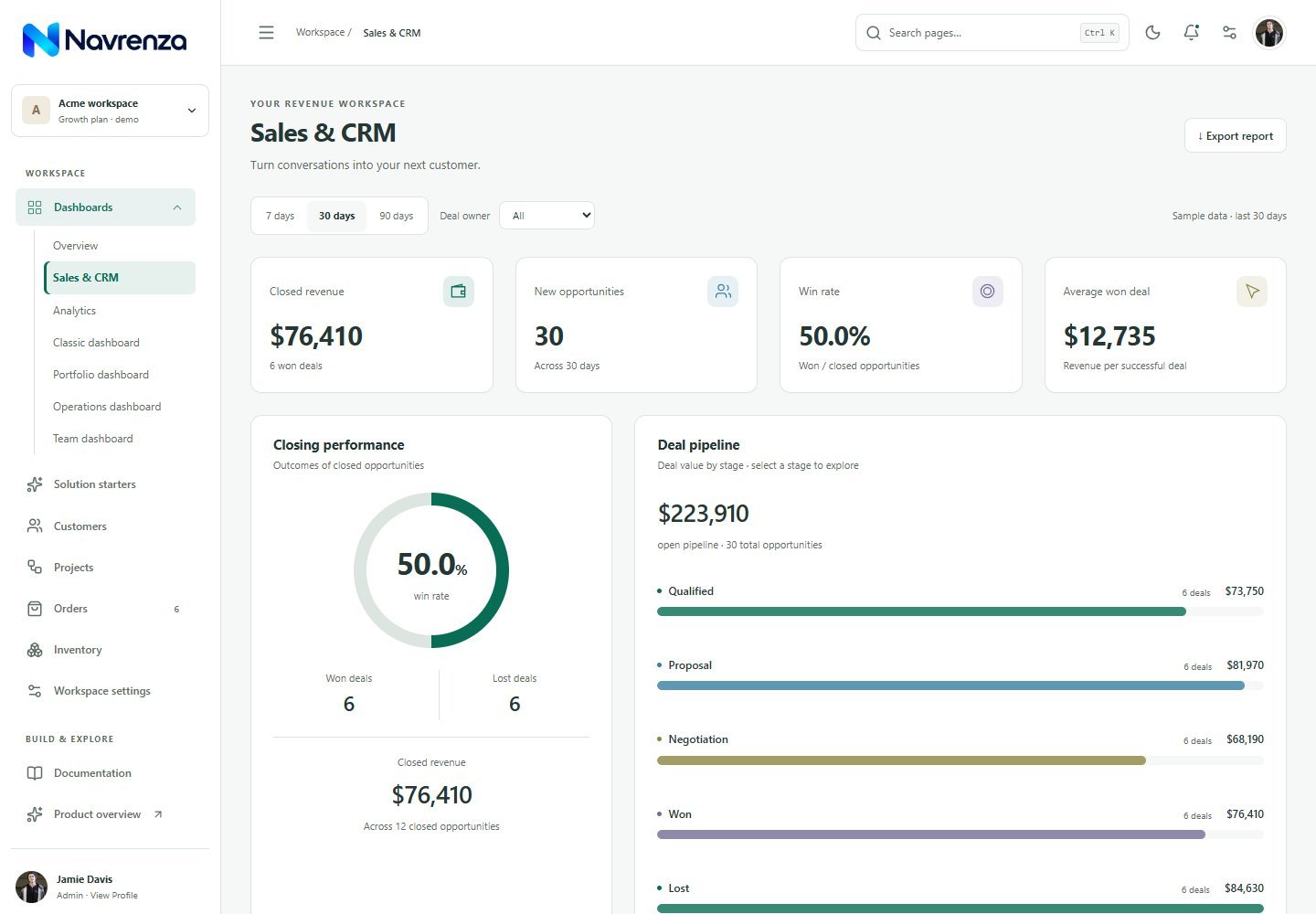
Task: Select the Negotiation pipeline stage
Action: (x=960, y=749)
